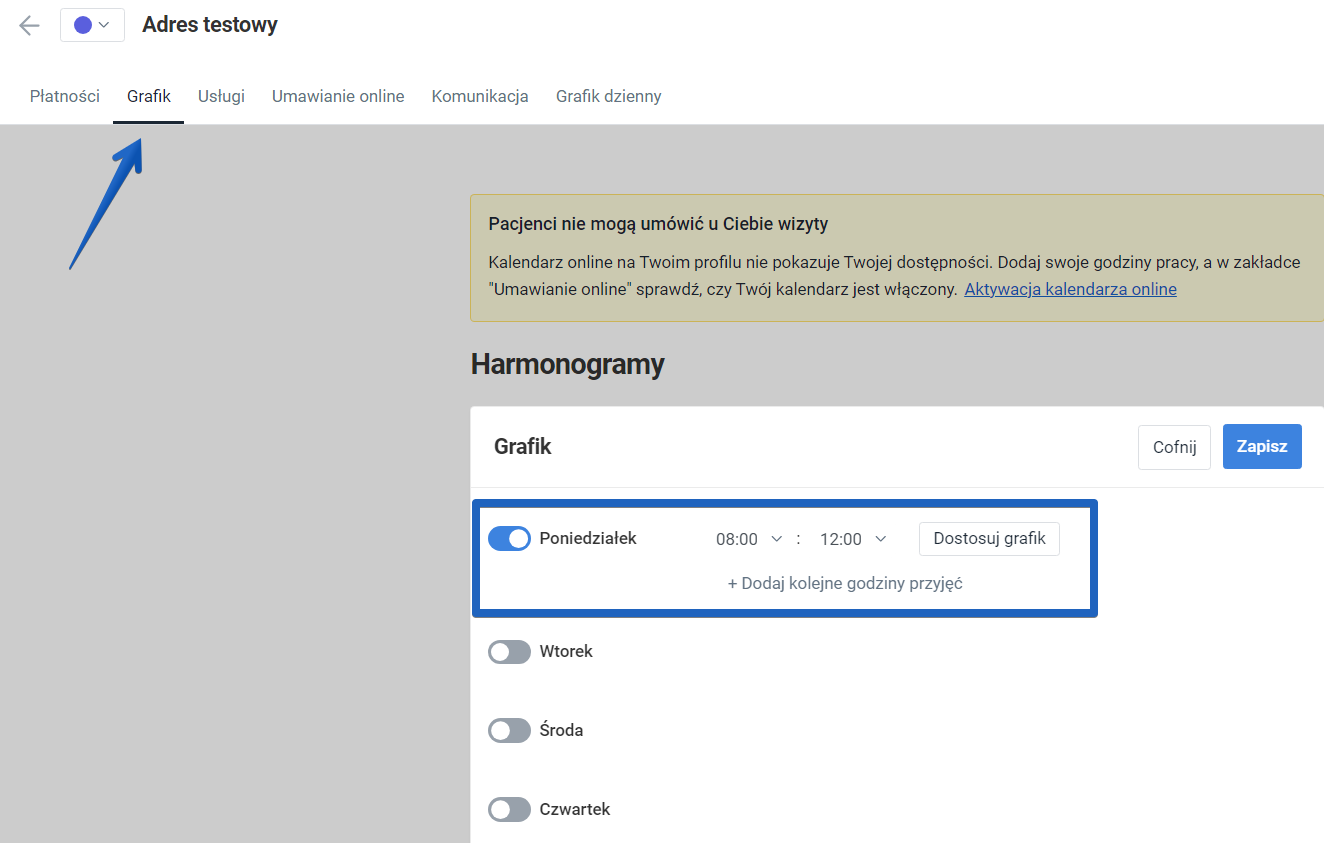The width and height of the screenshot is (1324, 843).
Task: Select the Grafik tab
Action: coord(148,96)
